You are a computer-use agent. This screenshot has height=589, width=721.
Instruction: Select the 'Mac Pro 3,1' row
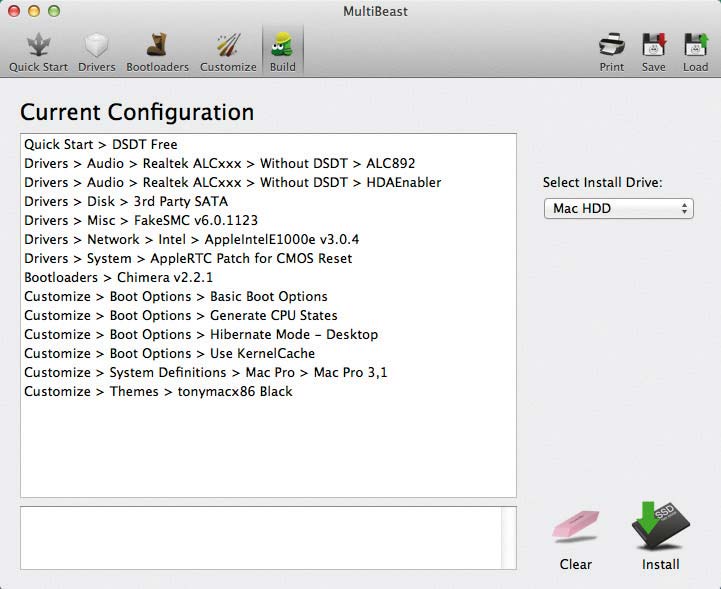click(268, 372)
